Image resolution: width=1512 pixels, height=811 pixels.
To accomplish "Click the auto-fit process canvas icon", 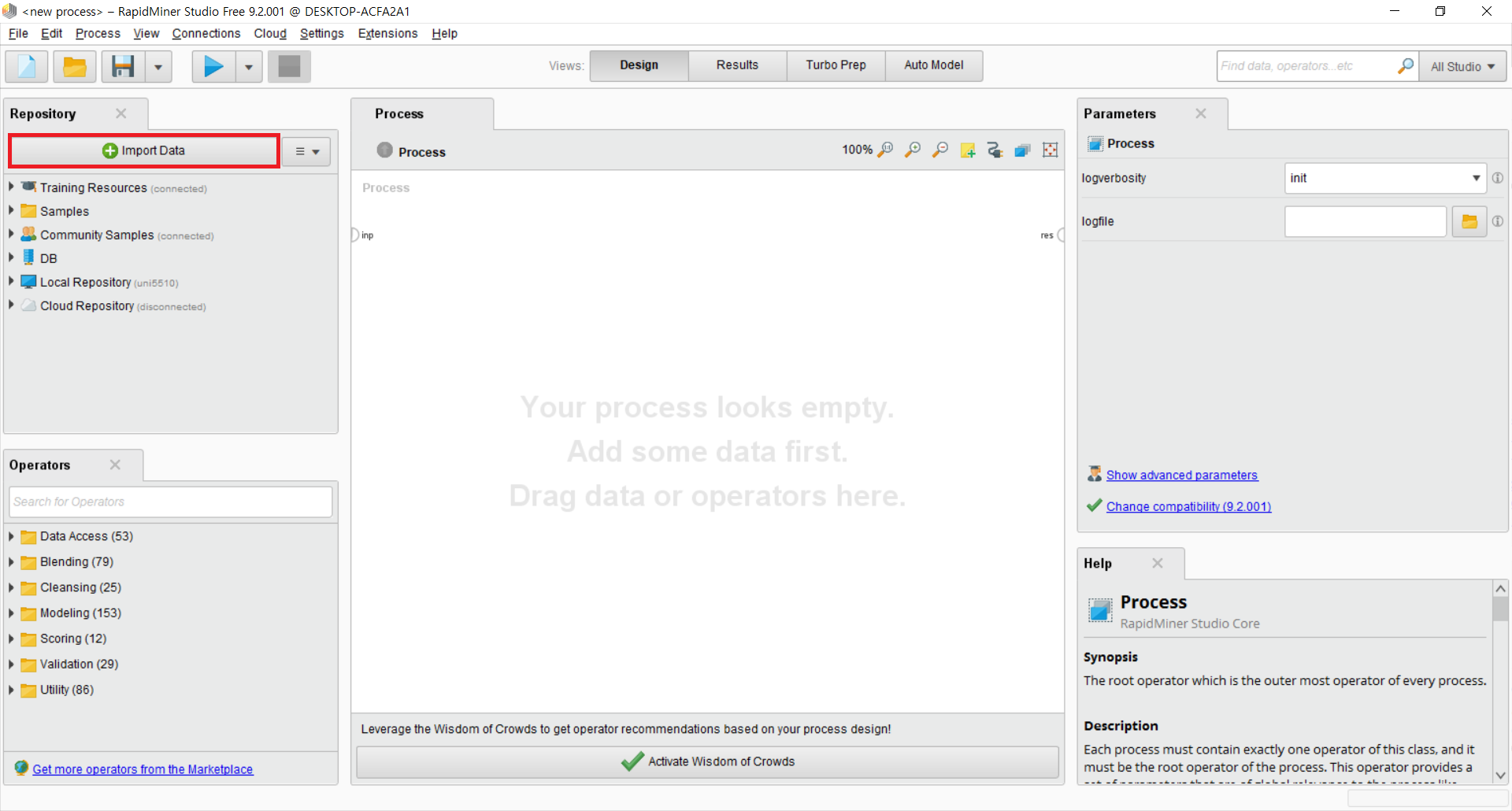I will [x=1051, y=150].
